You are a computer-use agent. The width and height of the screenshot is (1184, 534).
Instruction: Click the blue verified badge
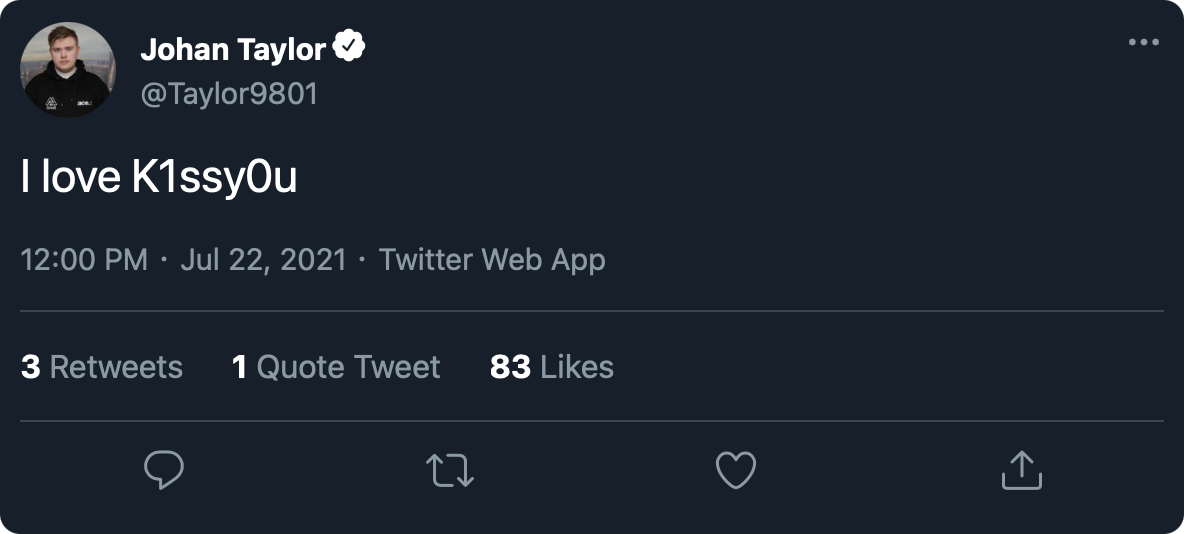[x=349, y=46]
